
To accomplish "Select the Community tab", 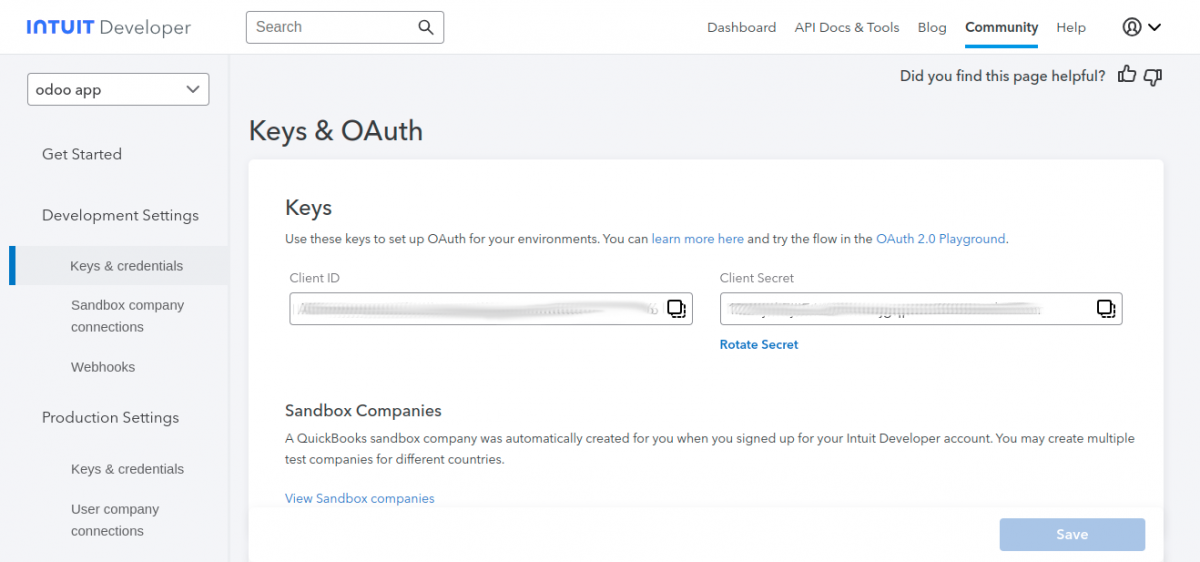I will click(1001, 27).
